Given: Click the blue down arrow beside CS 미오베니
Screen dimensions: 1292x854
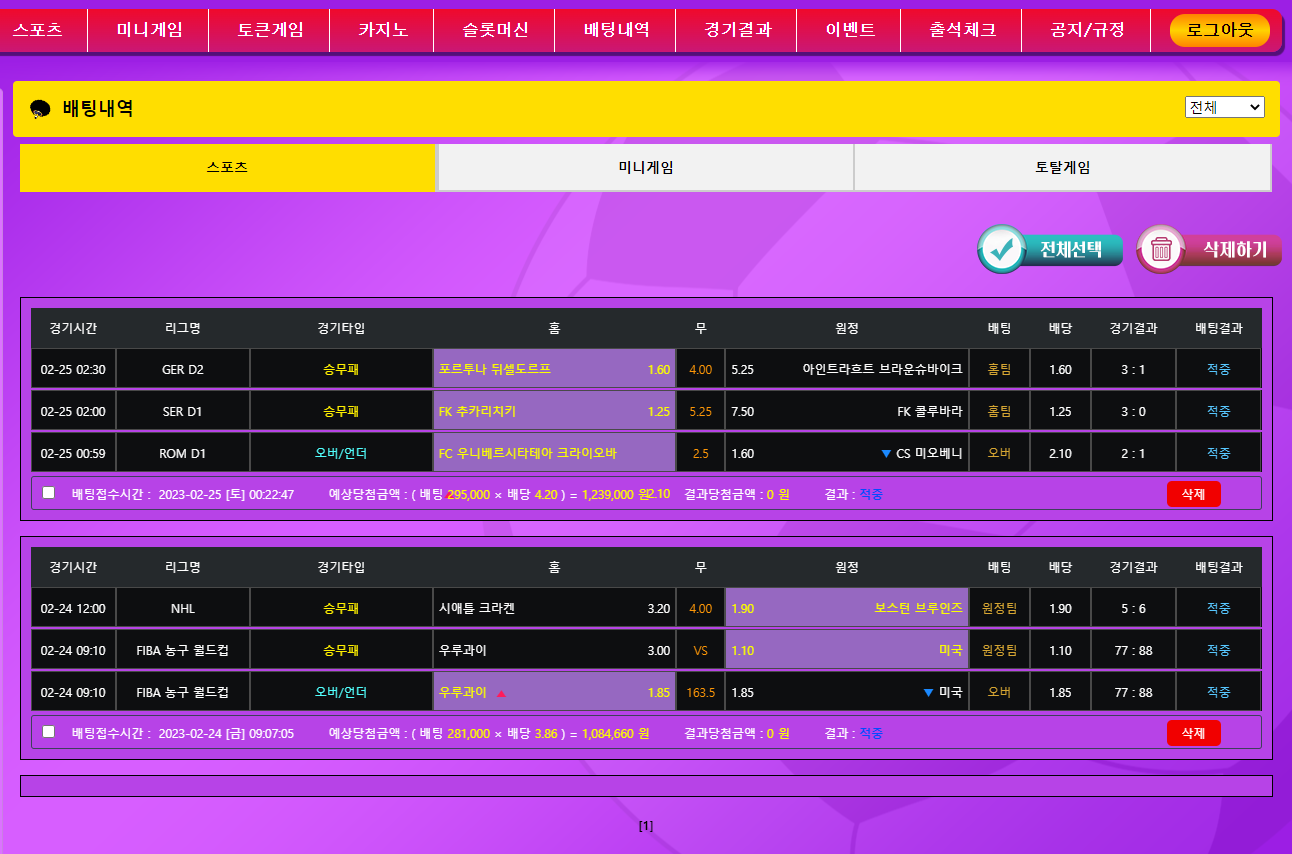Looking at the screenshot, I should (x=886, y=454).
